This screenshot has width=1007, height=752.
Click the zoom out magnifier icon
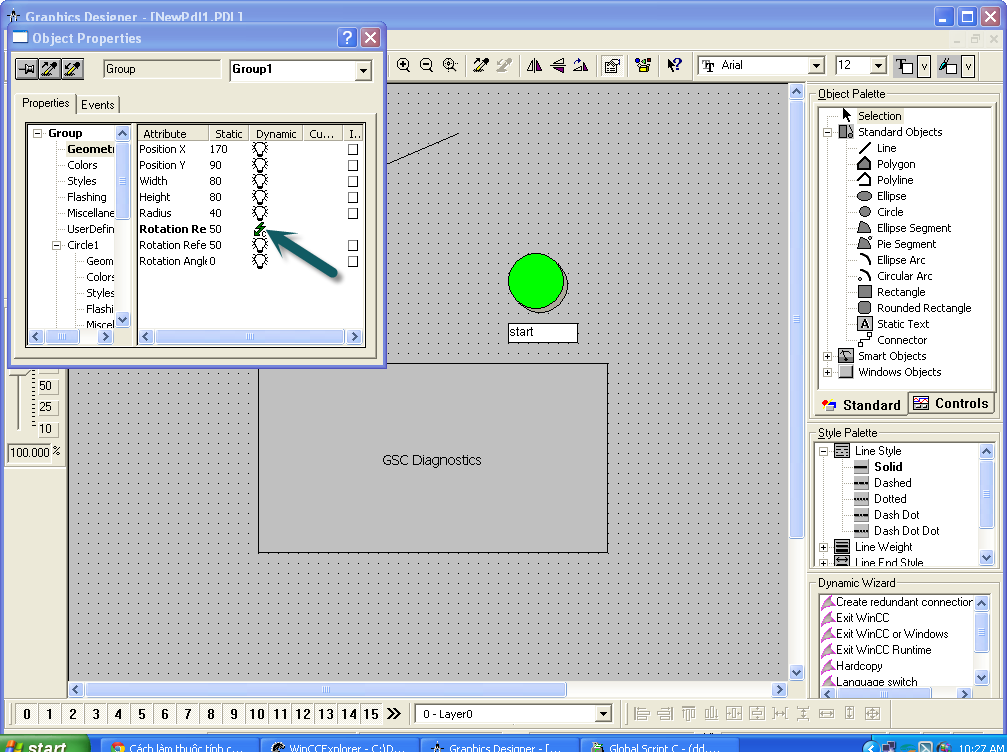pyautogui.click(x=427, y=65)
